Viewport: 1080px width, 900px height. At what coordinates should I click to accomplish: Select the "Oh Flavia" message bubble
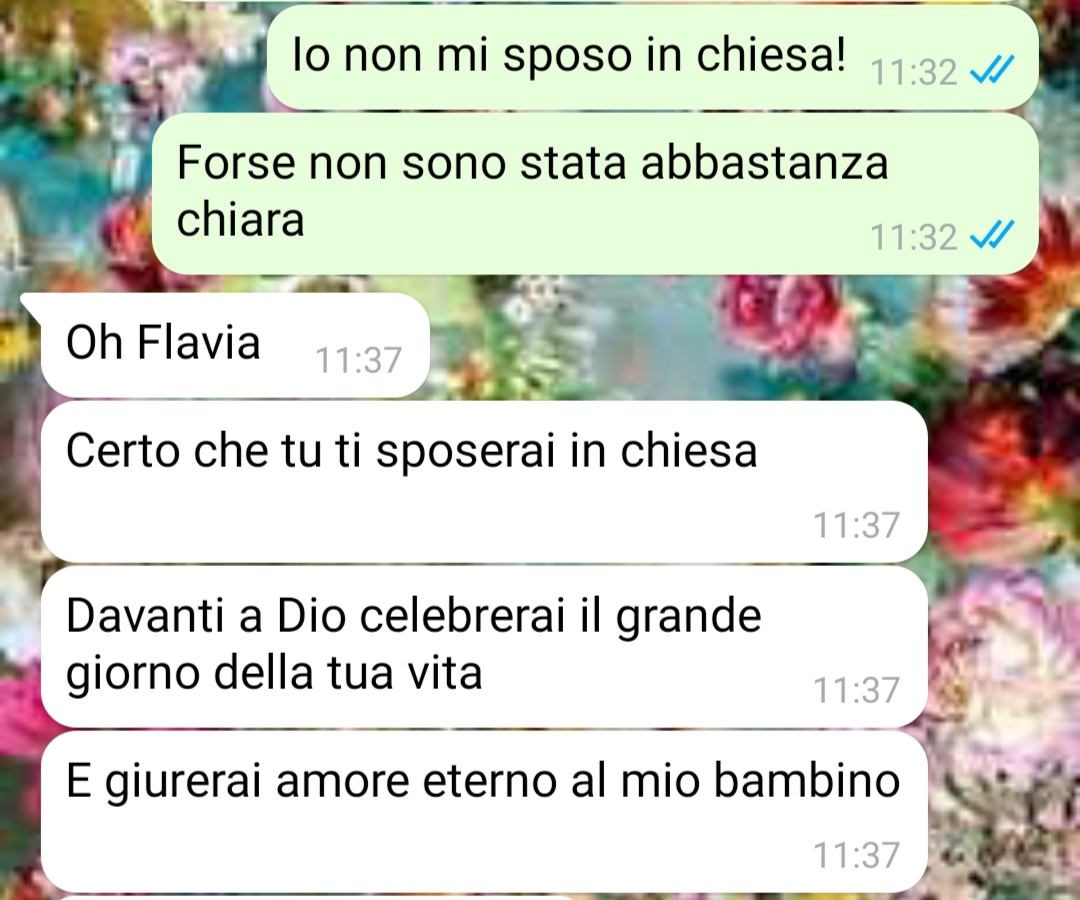tap(235, 345)
